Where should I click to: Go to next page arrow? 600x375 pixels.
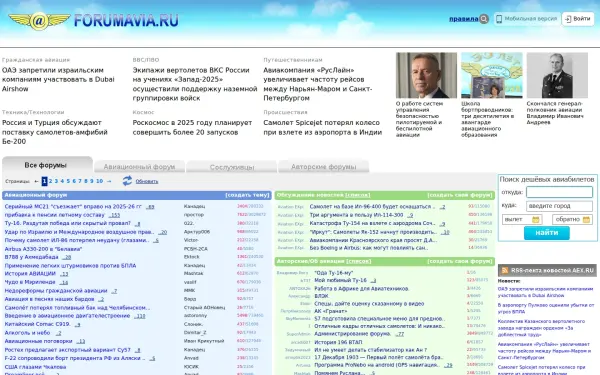pyautogui.click(x=109, y=181)
